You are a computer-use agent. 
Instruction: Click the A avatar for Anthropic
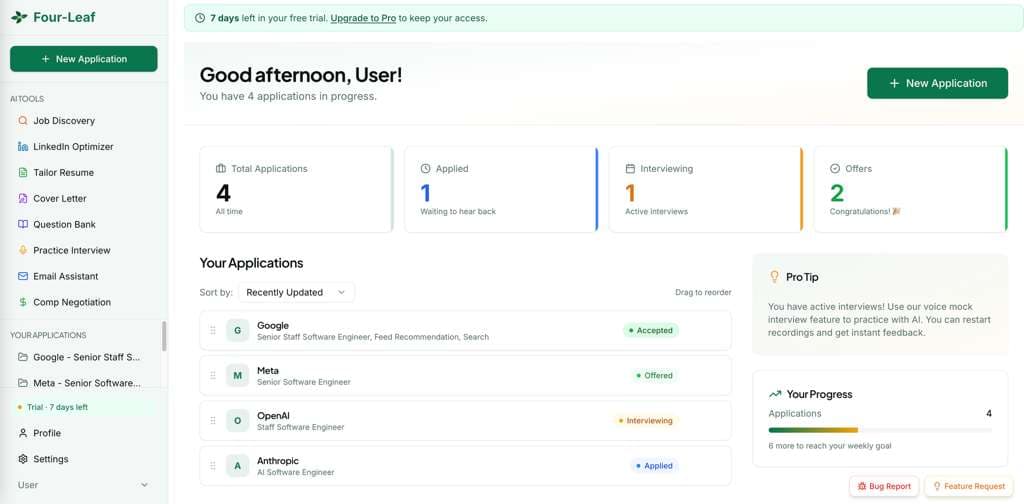(238, 465)
